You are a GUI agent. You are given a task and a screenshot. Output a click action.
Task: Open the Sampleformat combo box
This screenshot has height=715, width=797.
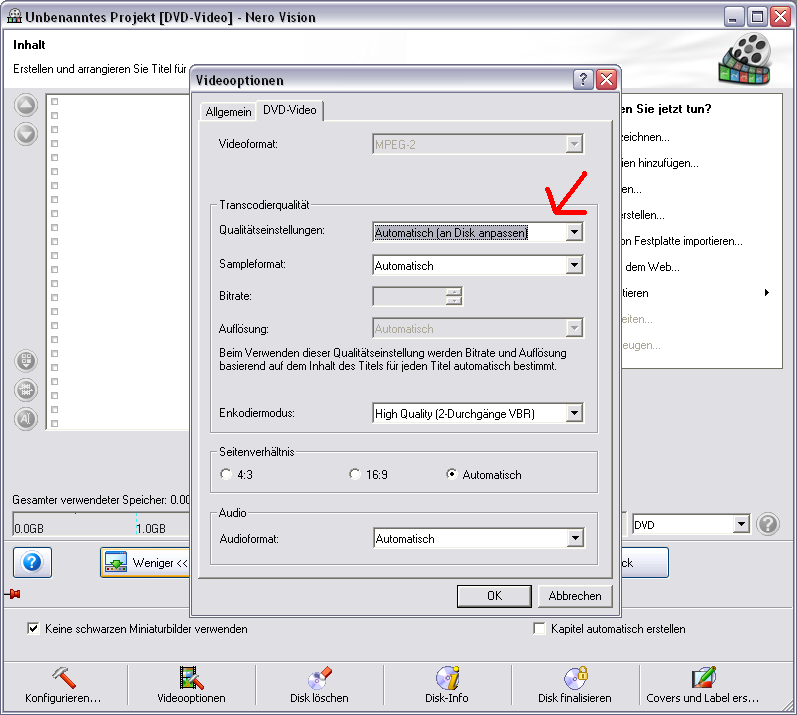(x=573, y=266)
